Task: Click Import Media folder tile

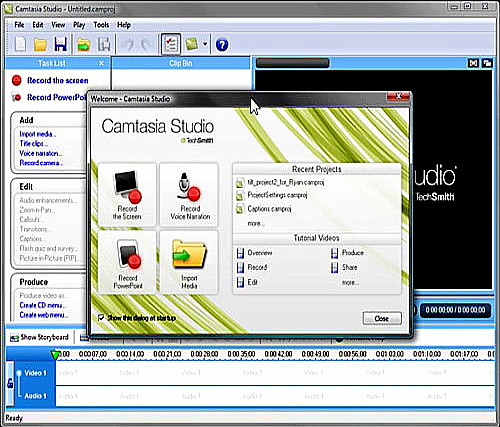Action: point(189,263)
